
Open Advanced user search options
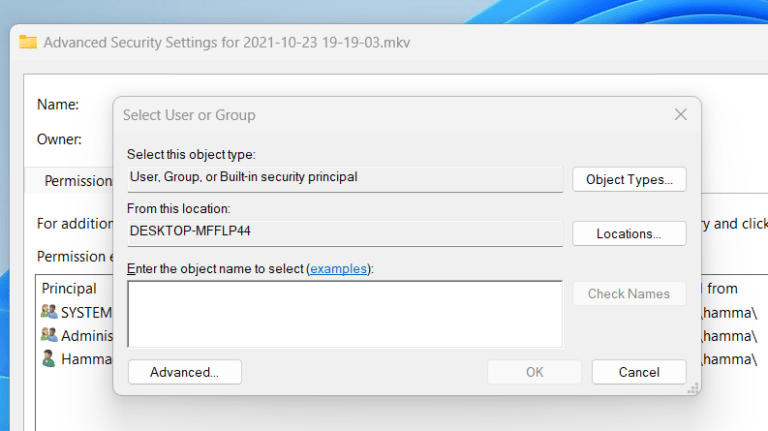coord(185,372)
